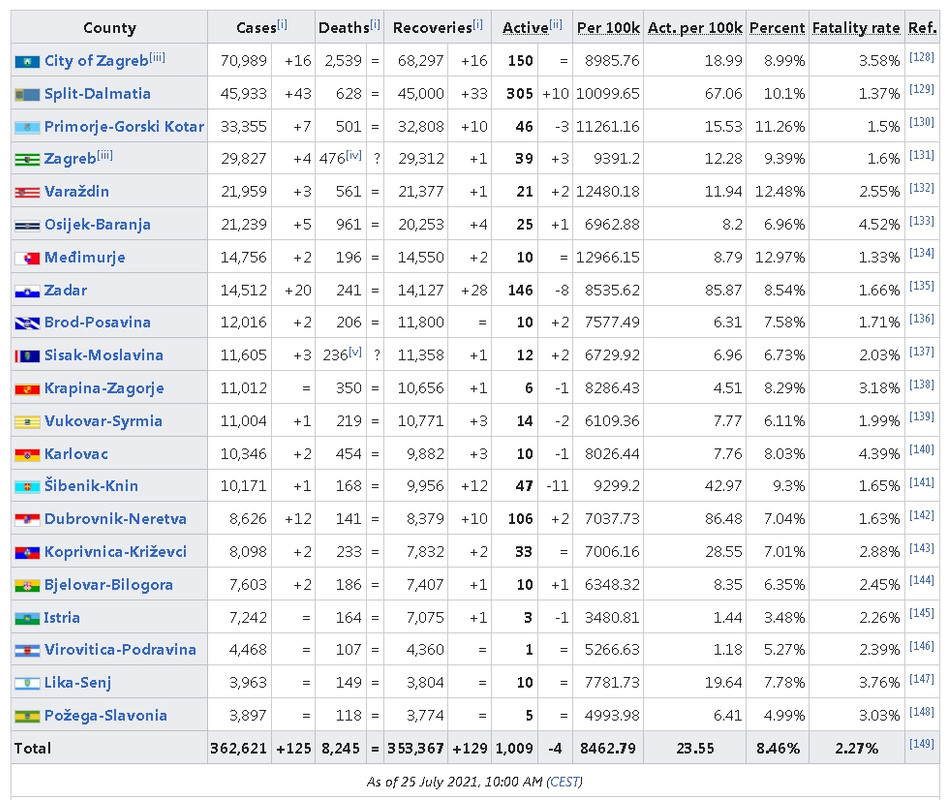Open footnote [i] on Cases header

(282, 24)
